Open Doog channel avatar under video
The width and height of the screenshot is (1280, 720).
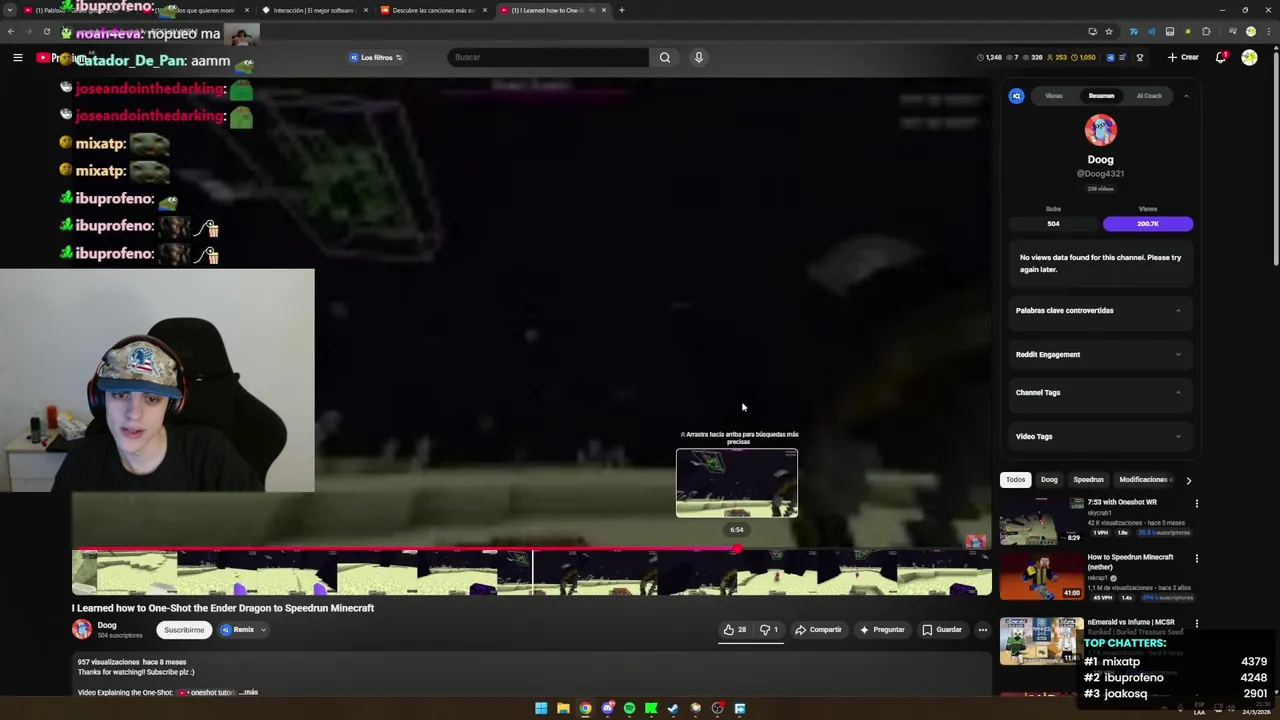pyautogui.click(x=81, y=629)
